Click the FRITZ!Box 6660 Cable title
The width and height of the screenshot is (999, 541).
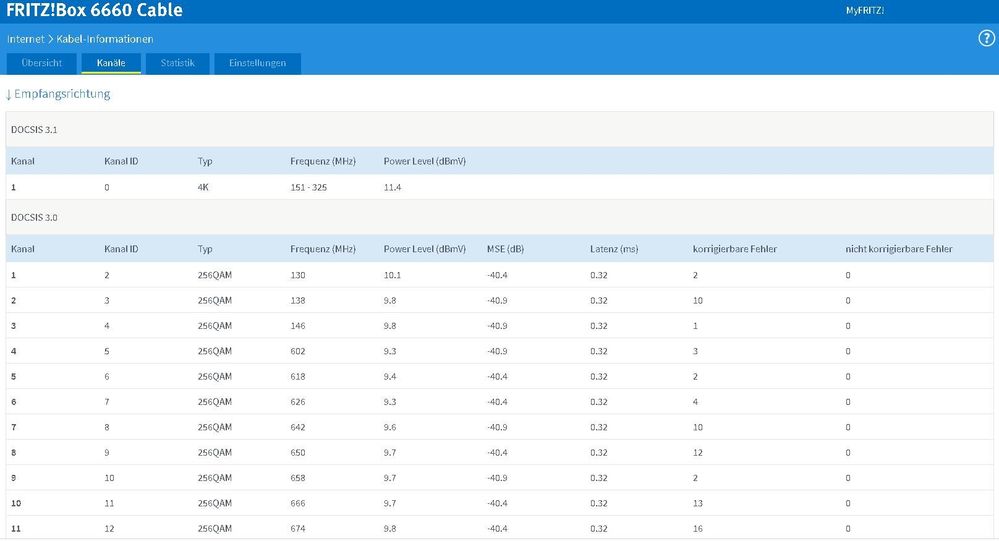click(94, 10)
